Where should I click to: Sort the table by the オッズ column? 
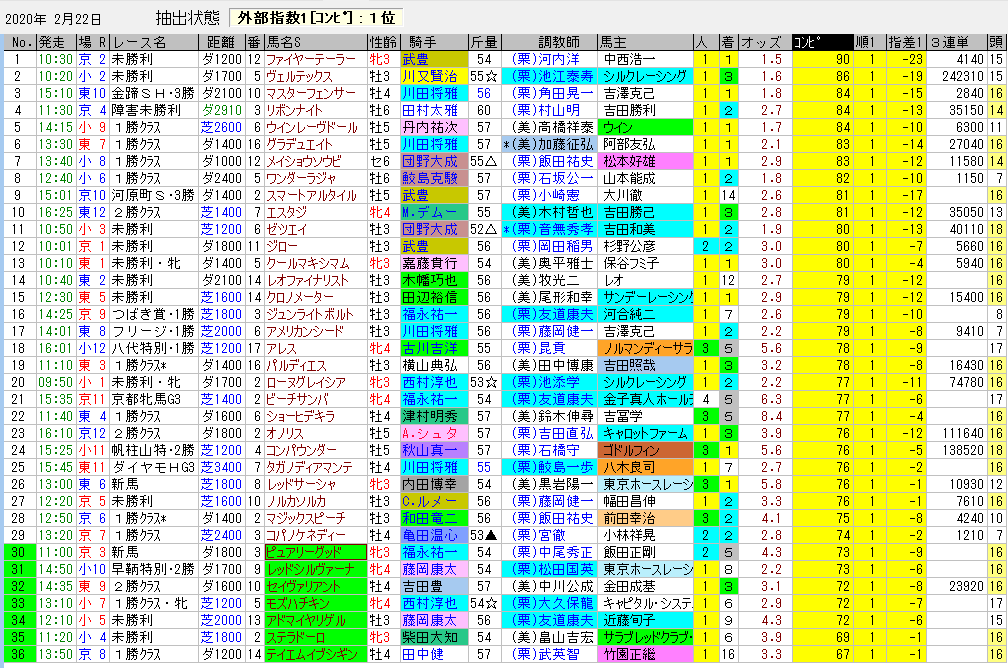pos(762,42)
